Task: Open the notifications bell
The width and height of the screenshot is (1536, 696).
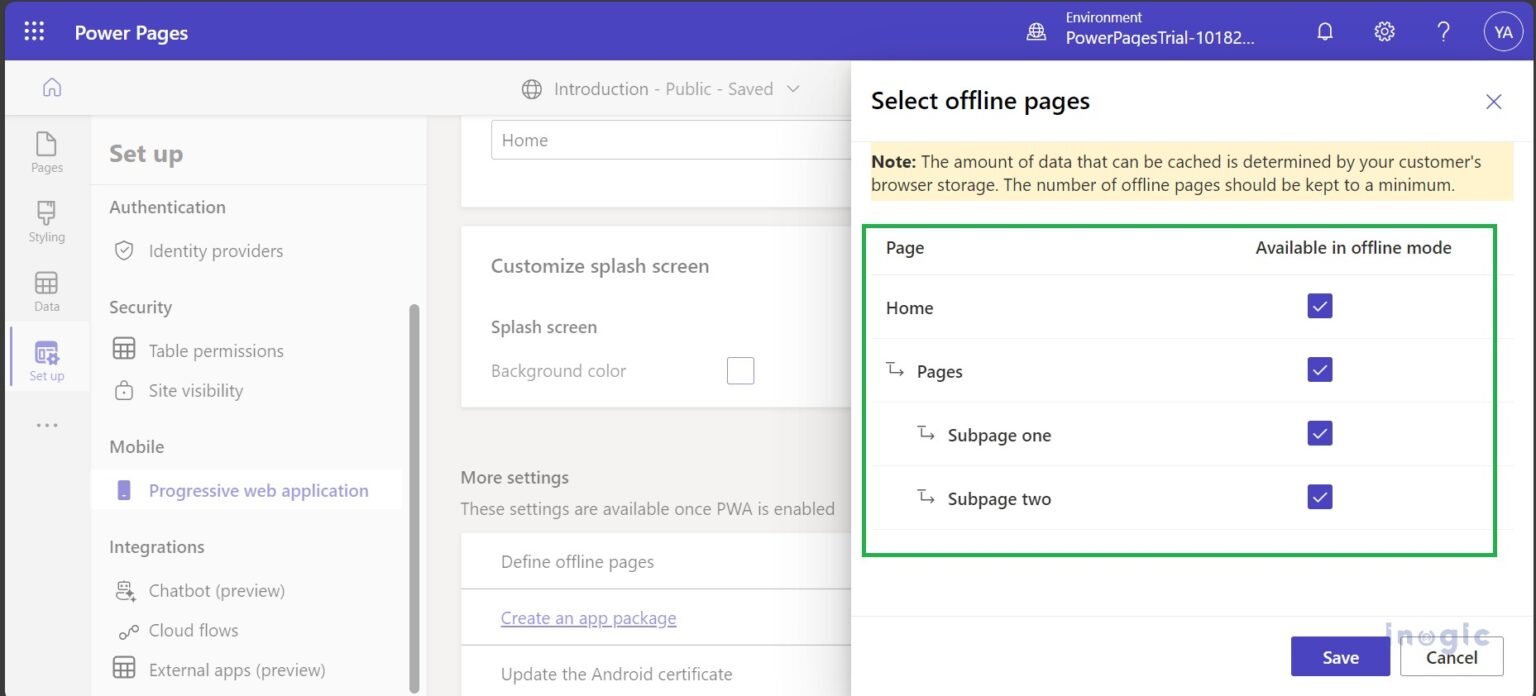Action: point(1324,31)
